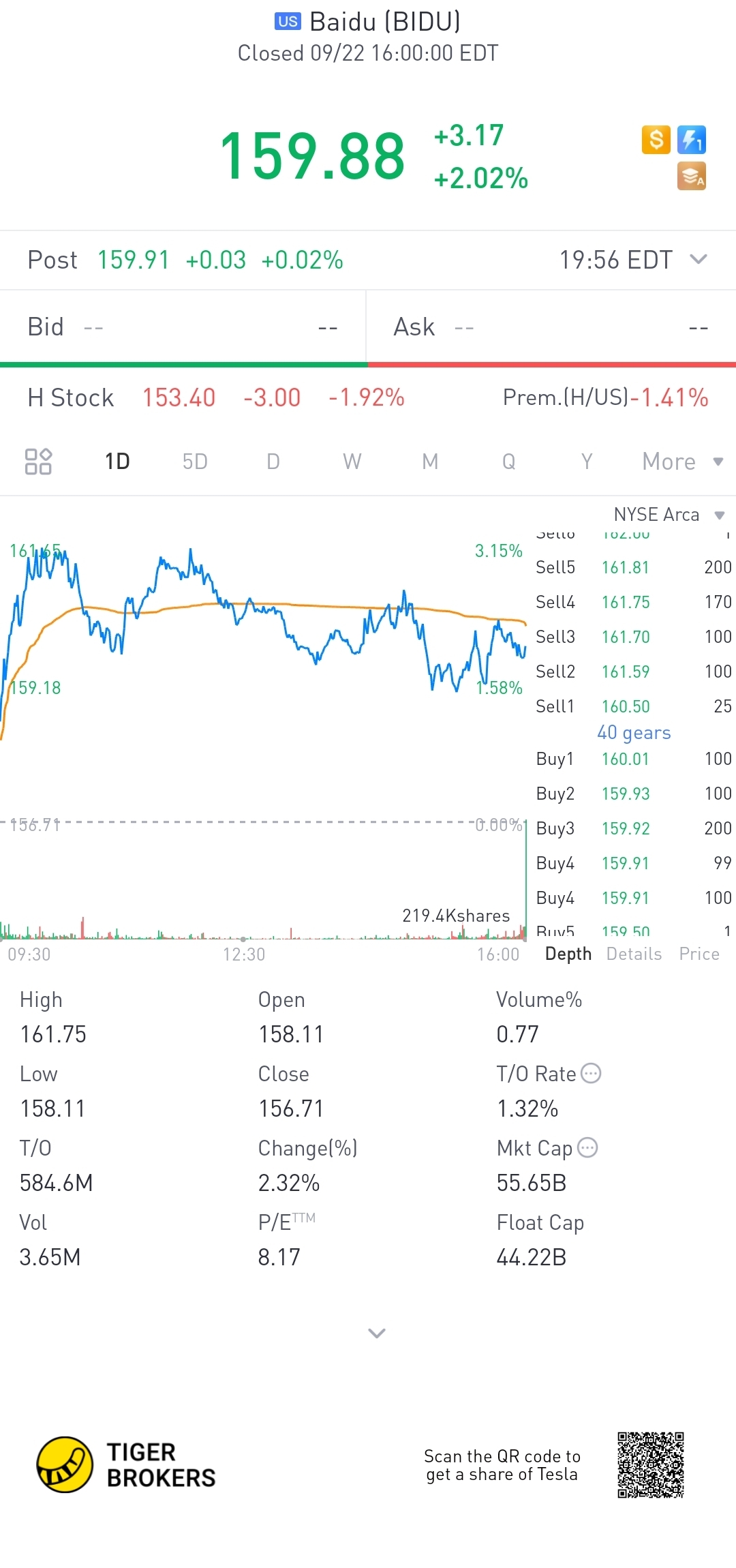The image size is (736, 1568).
Task: Open the More timeframes dropdown
Action: (x=681, y=462)
